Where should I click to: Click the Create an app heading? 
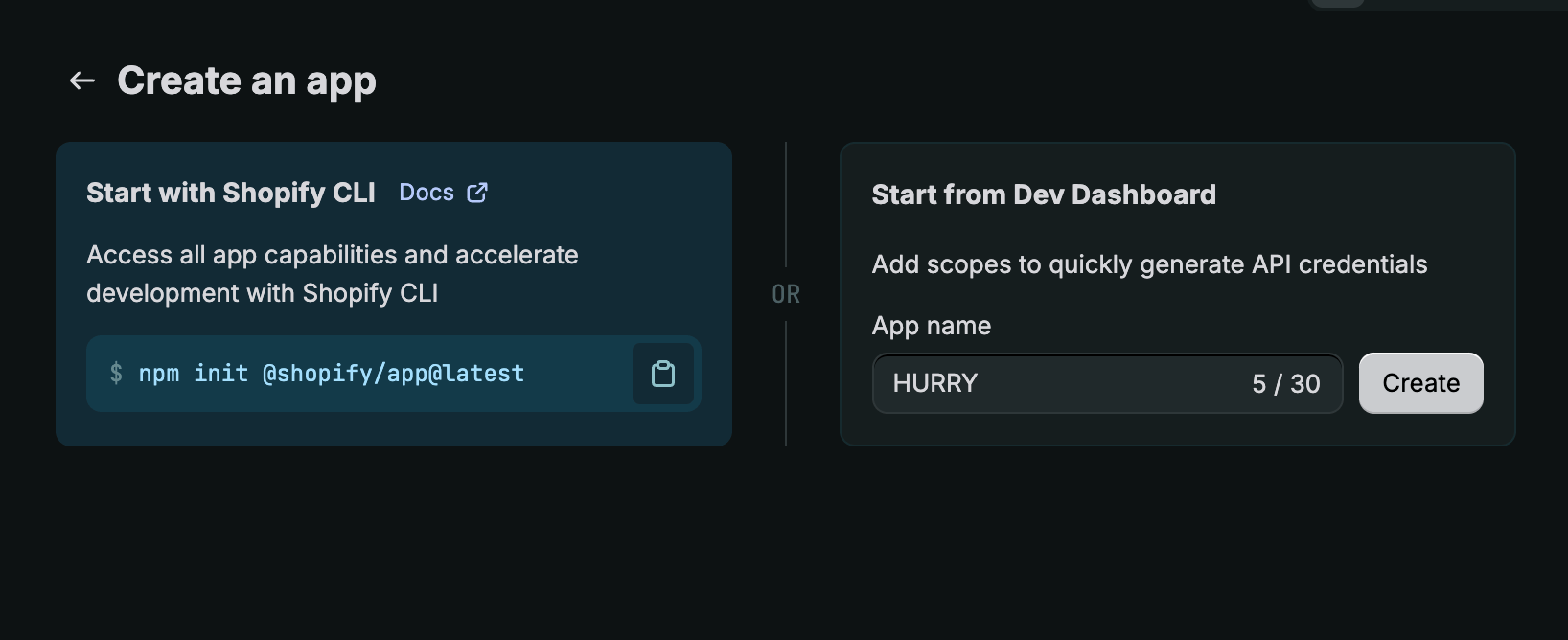click(x=246, y=81)
